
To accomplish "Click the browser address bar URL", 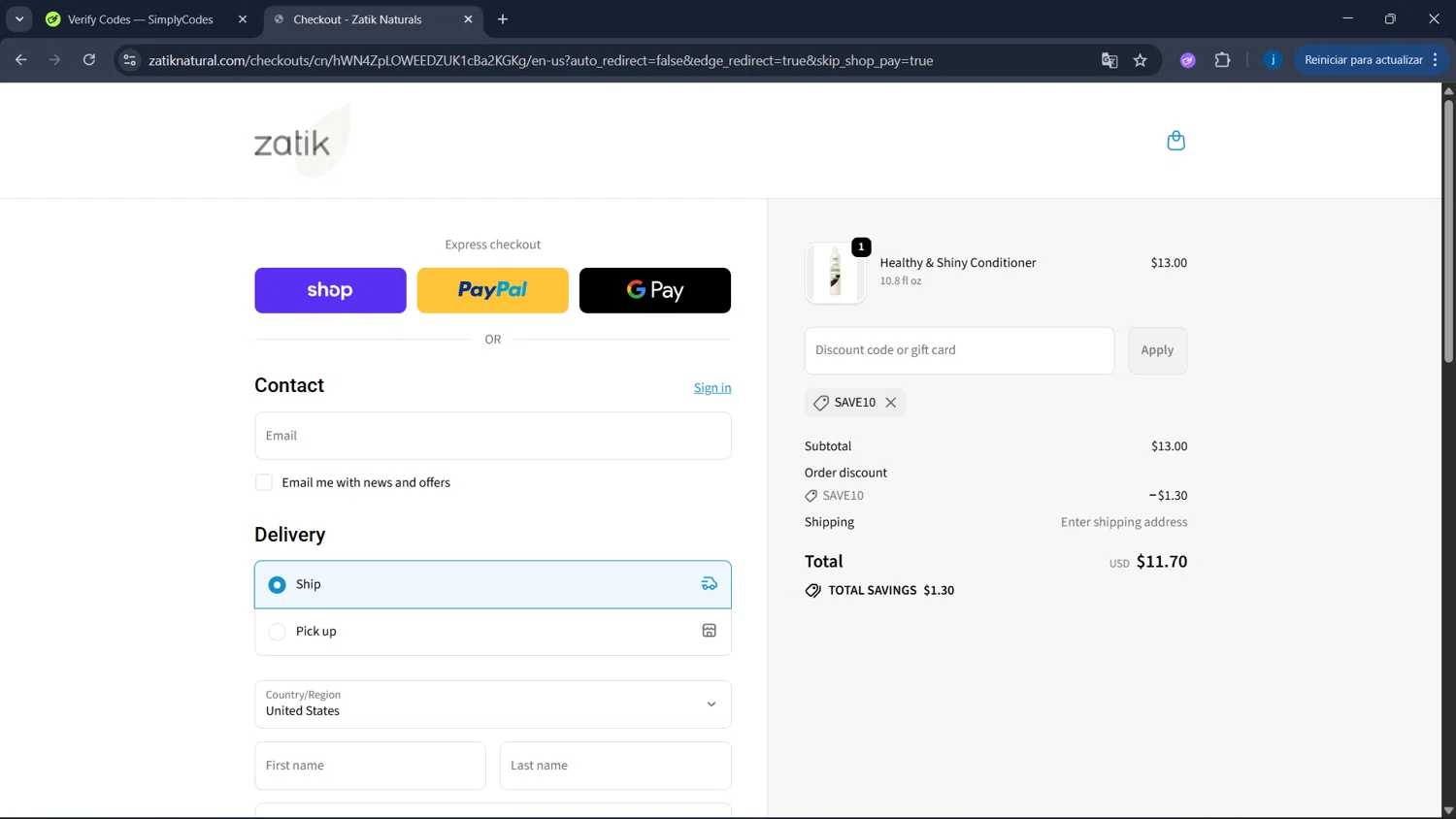I will 541,60.
